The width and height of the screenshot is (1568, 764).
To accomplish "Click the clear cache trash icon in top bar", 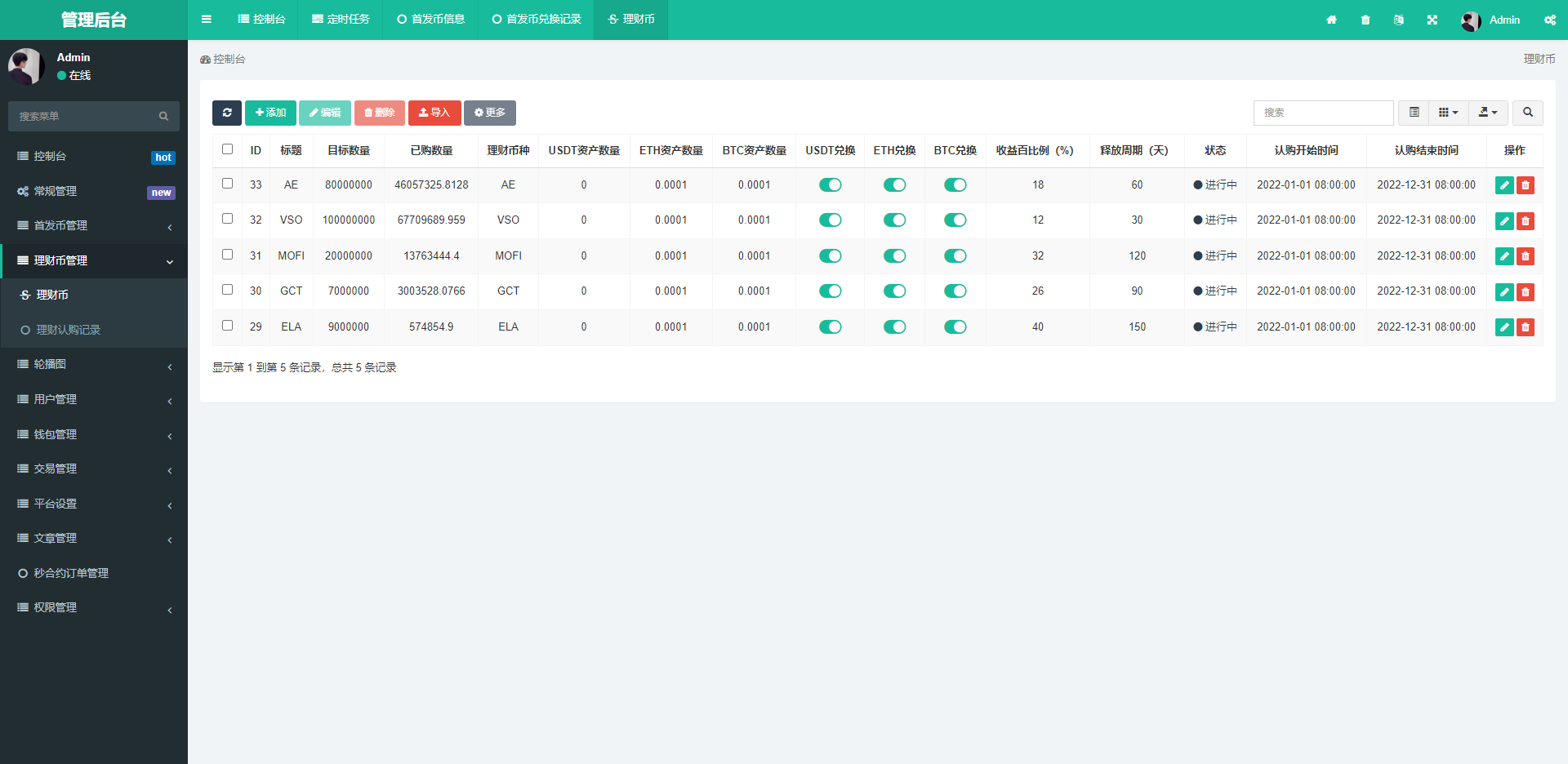I will click(1365, 20).
